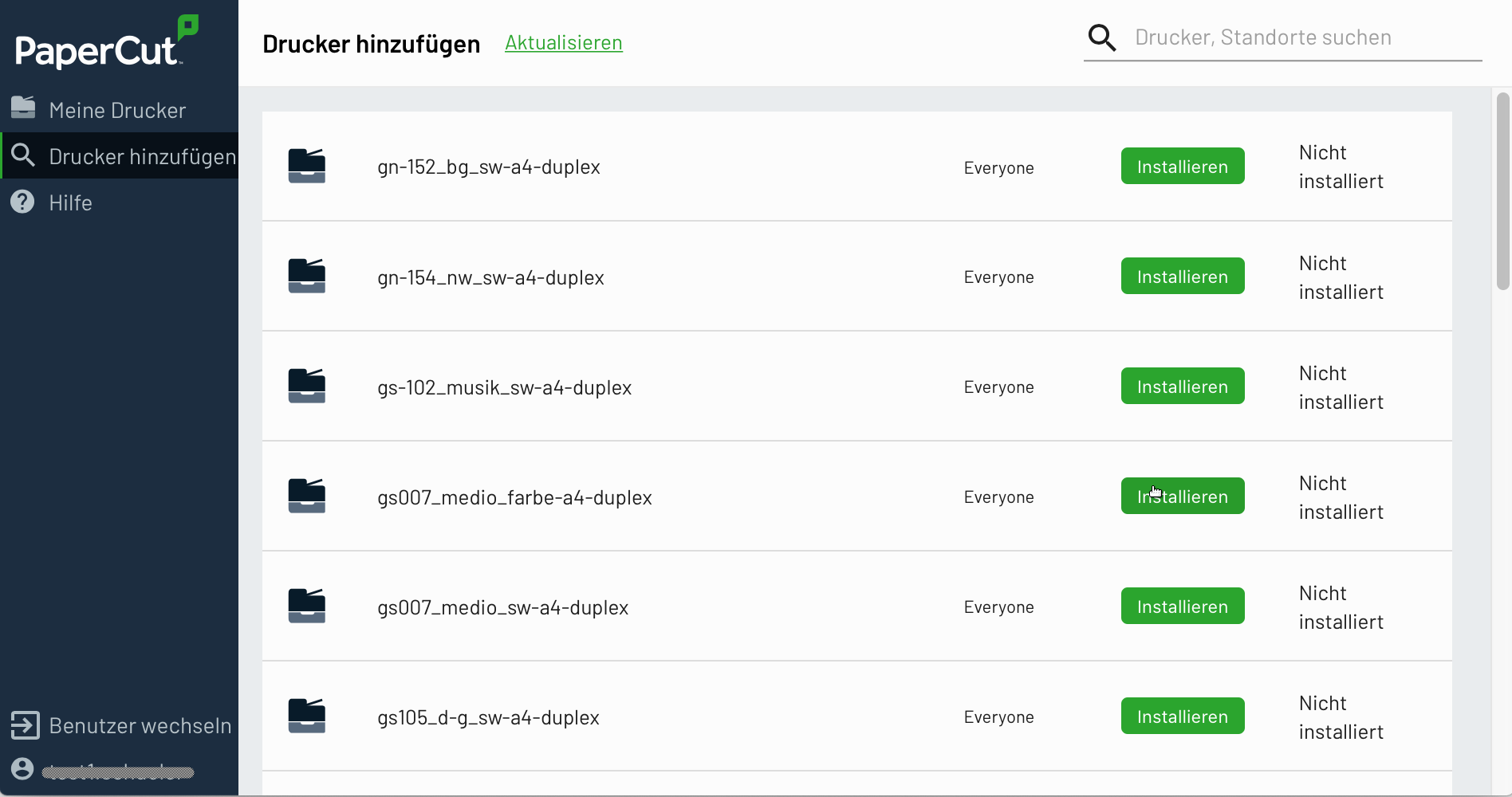Install the gs007_medio_farbe-a4-duplex printer

click(1182, 496)
